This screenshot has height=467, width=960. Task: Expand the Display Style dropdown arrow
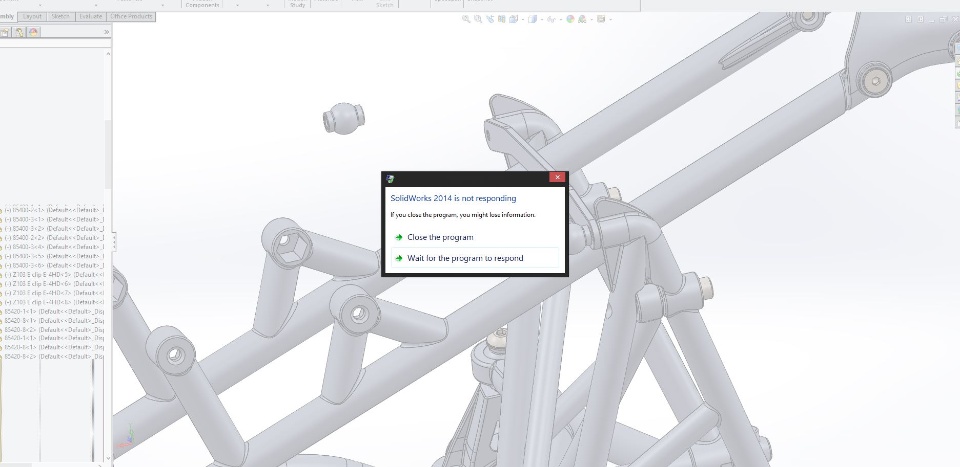(x=542, y=20)
